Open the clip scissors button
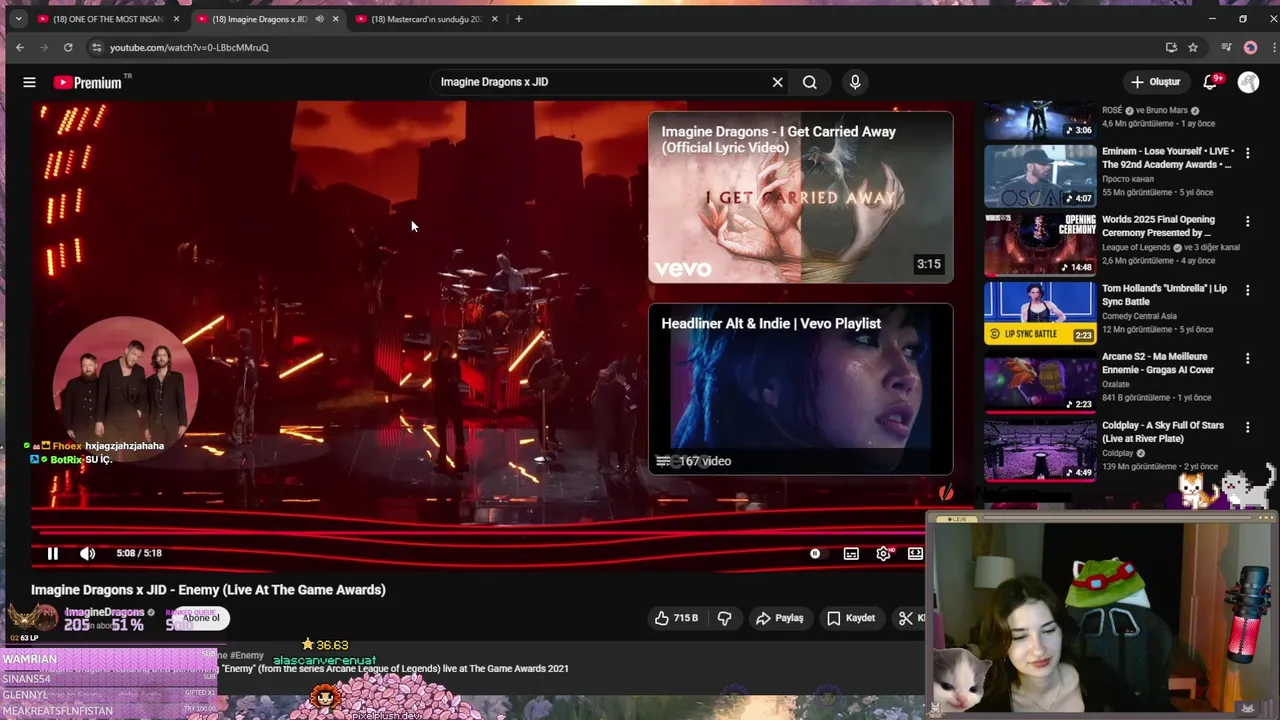This screenshot has height=720, width=1280. coord(908,618)
